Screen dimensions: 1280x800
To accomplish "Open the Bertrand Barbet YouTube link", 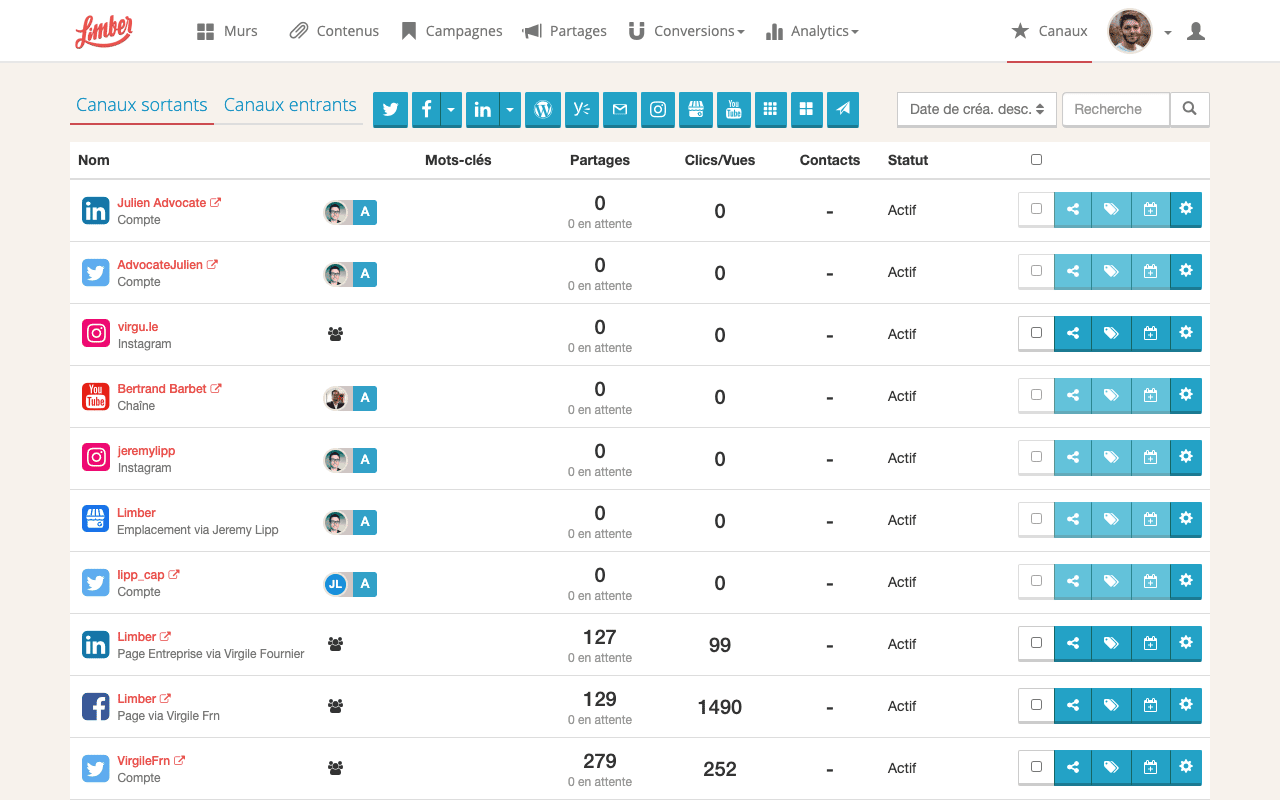I will click(169, 389).
